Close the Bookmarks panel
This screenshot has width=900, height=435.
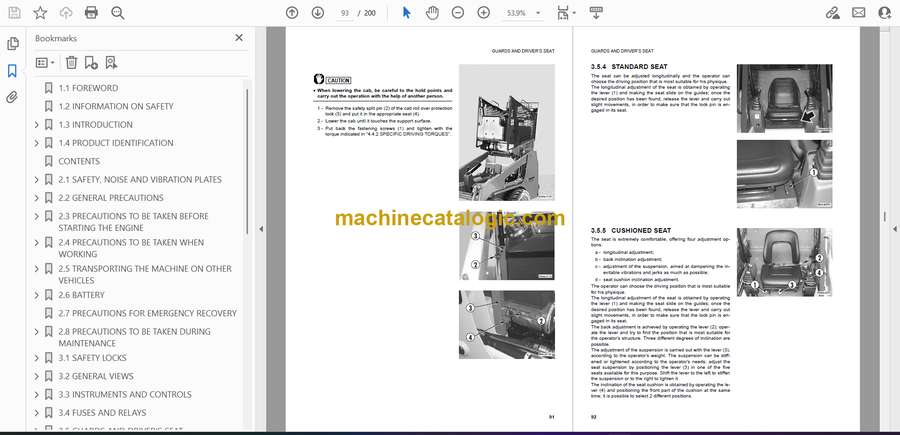coord(238,38)
